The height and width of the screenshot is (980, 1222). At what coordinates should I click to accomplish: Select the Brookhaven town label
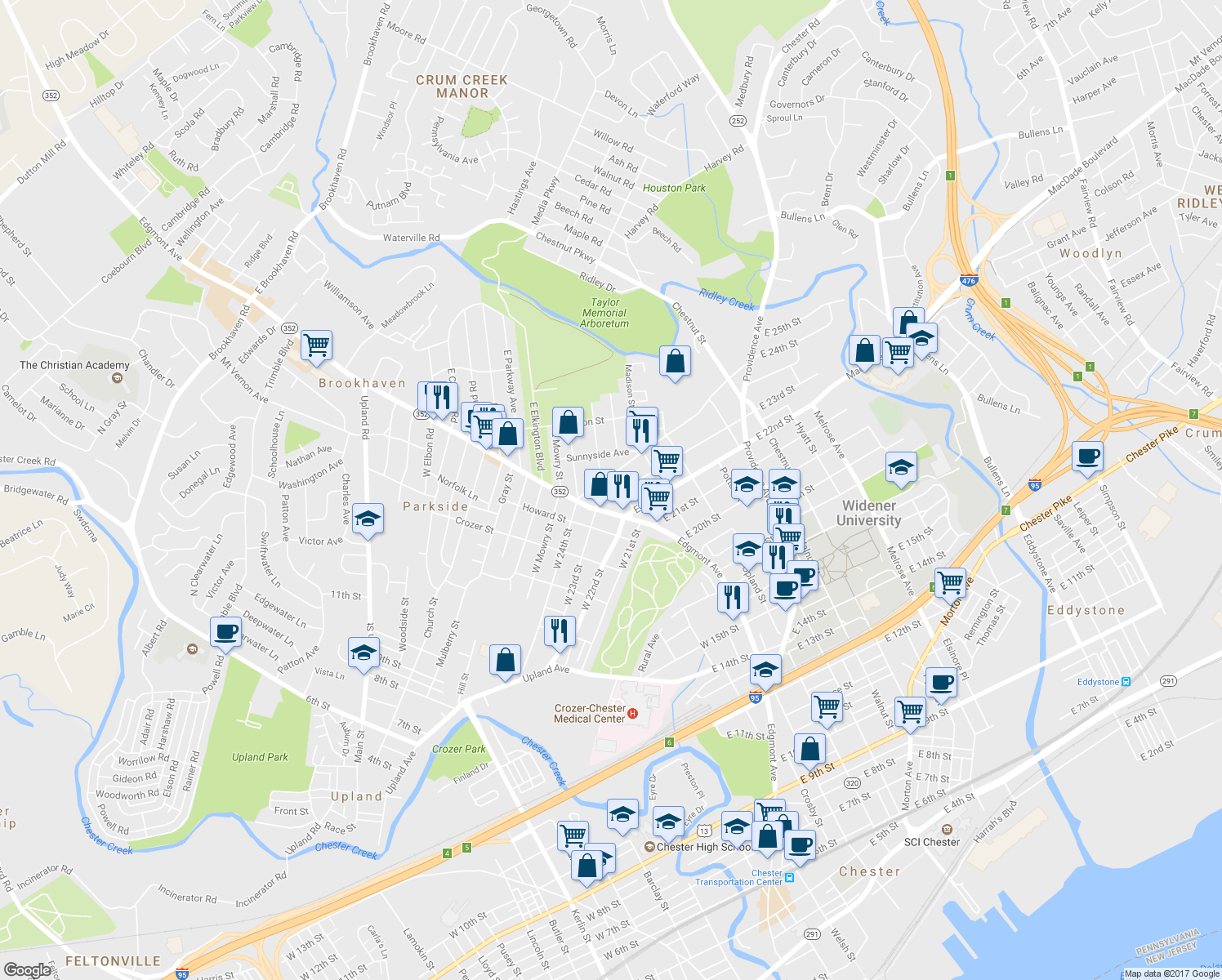pos(362,383)
